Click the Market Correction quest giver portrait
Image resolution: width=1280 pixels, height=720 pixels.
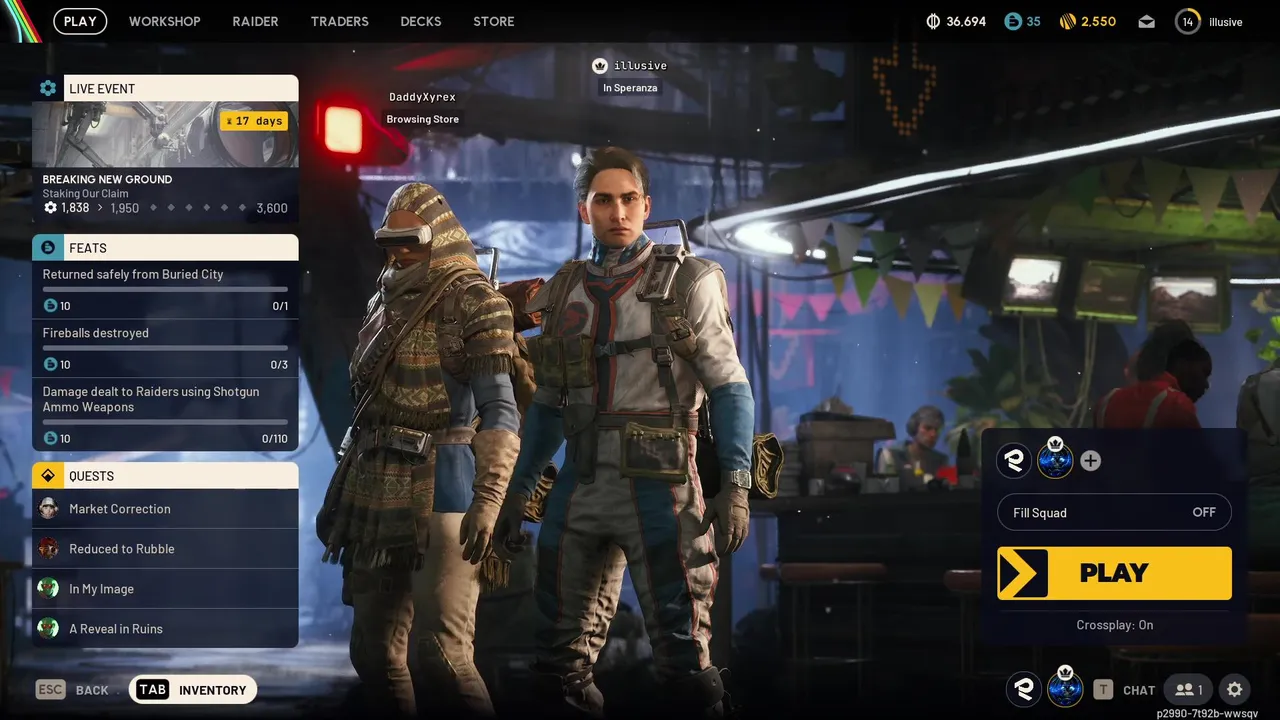tap(48, 509)
